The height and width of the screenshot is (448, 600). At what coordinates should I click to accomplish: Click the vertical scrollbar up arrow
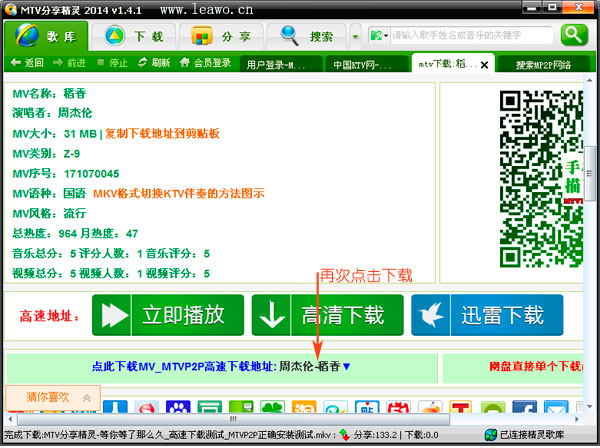coord(589,80)
